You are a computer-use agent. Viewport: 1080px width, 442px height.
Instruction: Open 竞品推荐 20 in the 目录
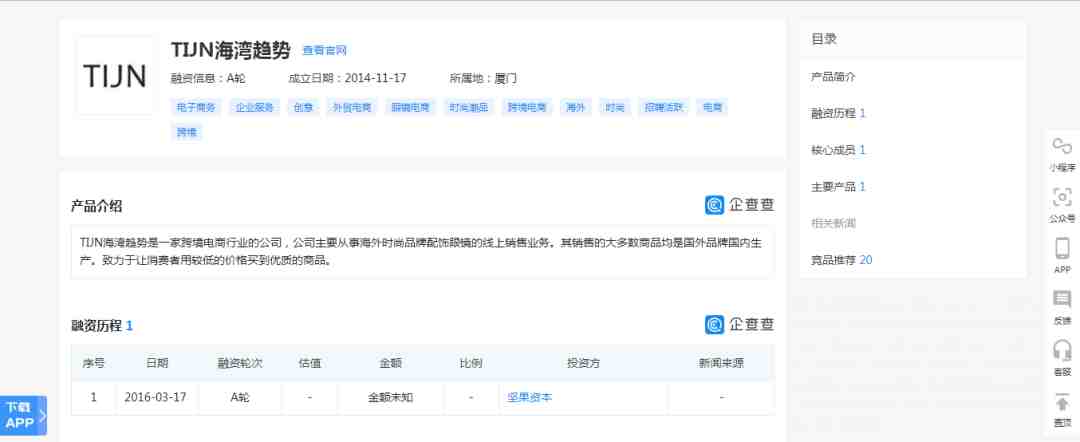(841, 260)
